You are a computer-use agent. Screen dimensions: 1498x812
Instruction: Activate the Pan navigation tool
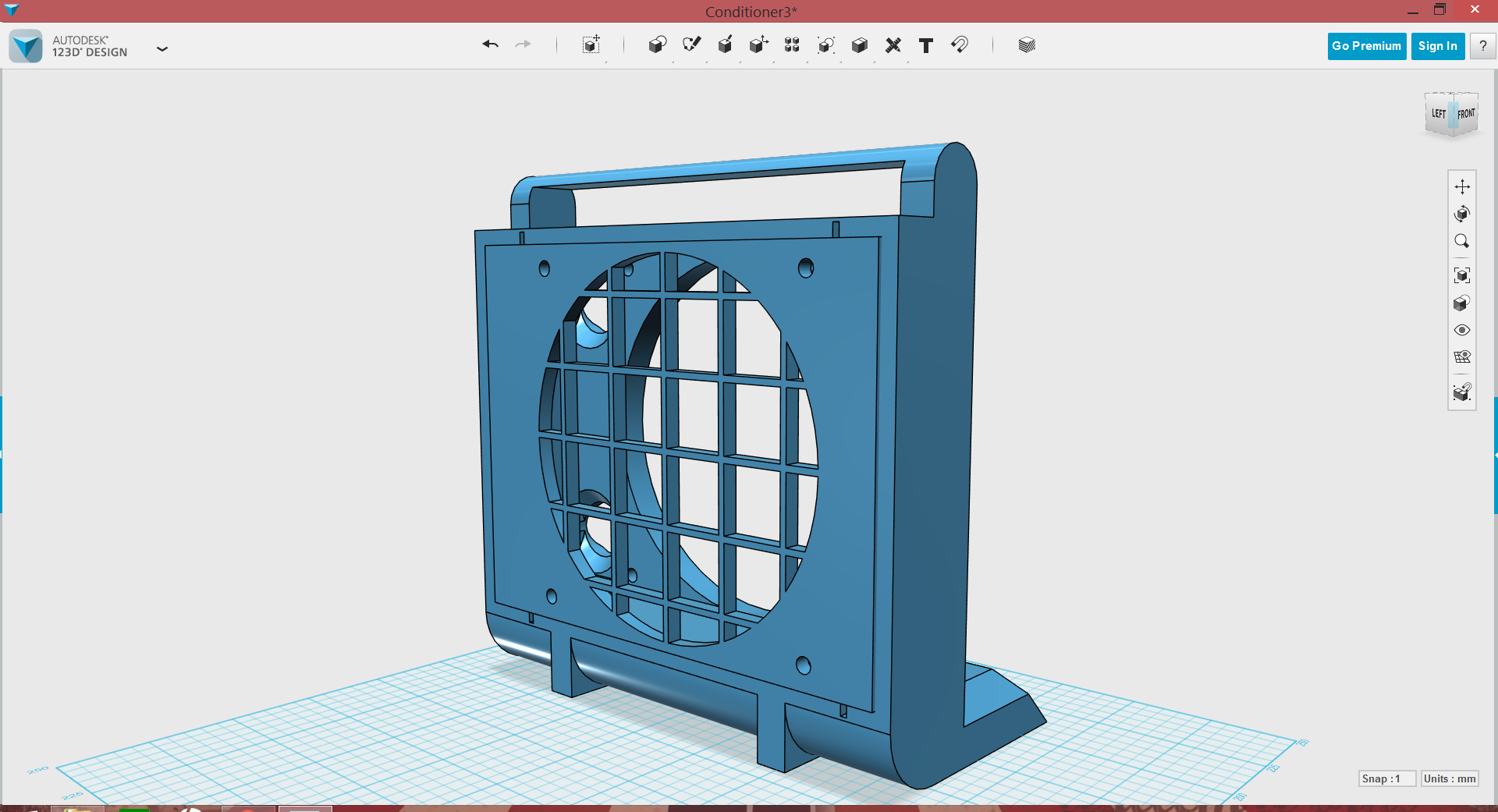click(x=1462, y=186)
